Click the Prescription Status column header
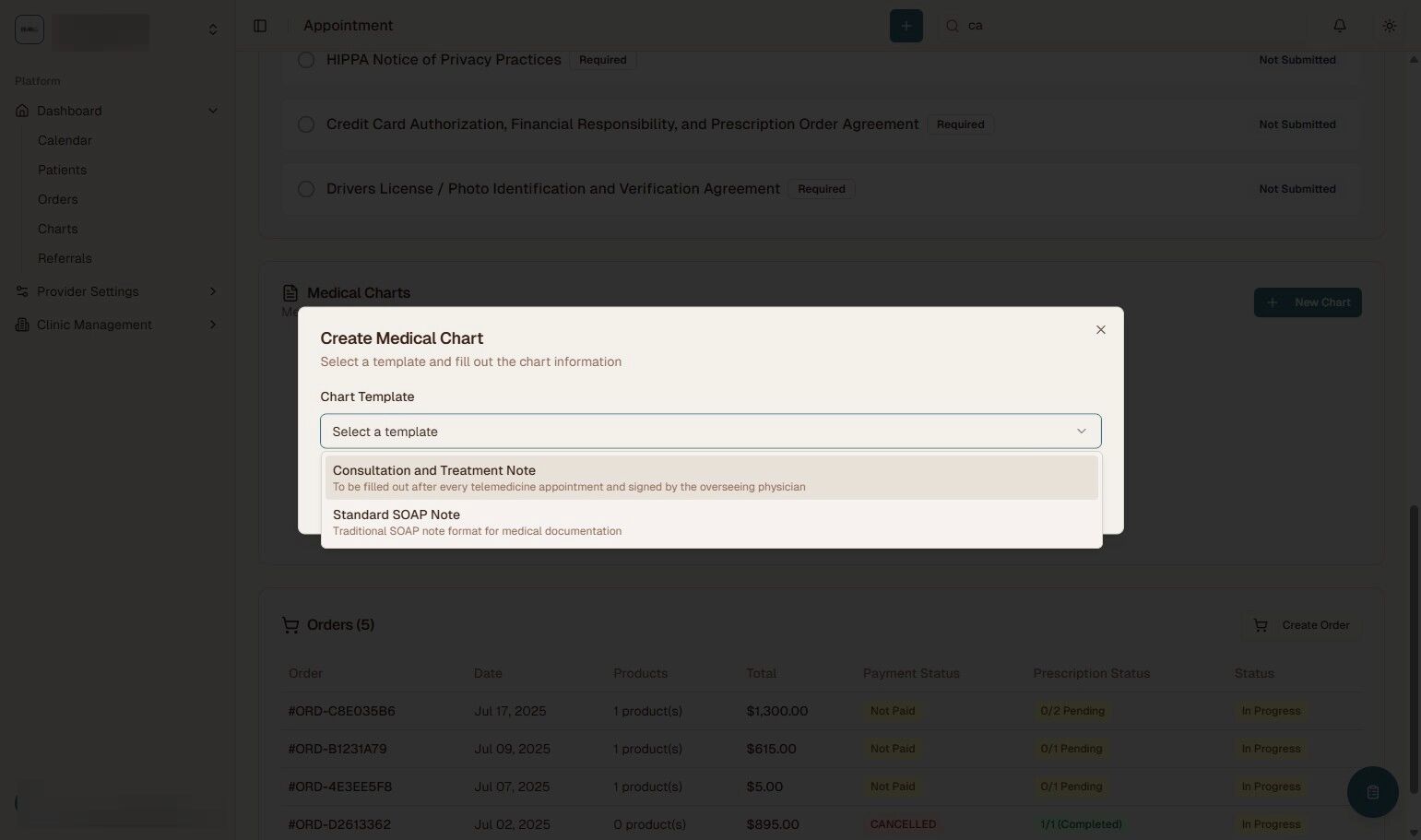This screenshot has width=1421, height=840. pos(1091,673)
